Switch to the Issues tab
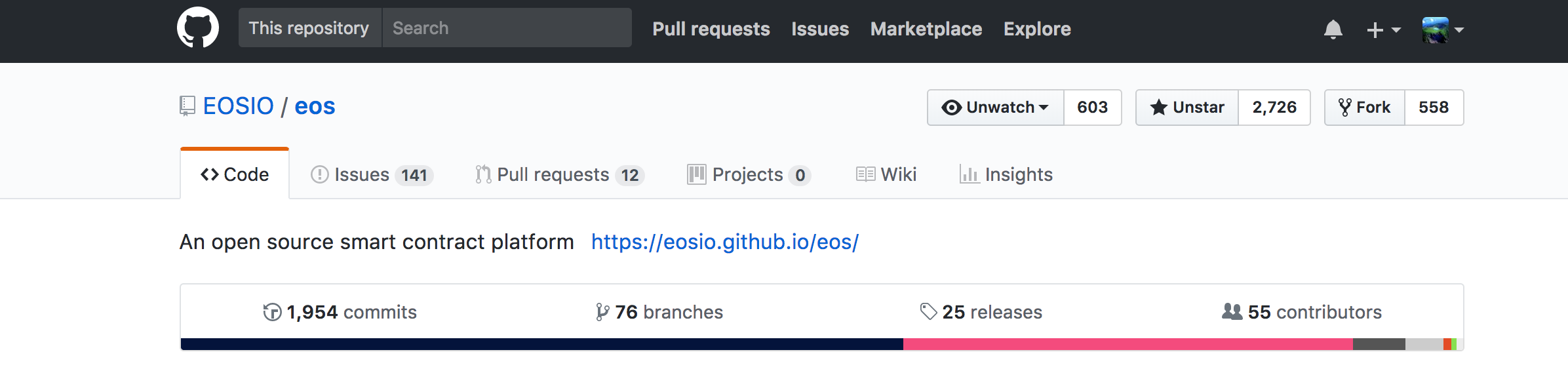 pos(372,174)
